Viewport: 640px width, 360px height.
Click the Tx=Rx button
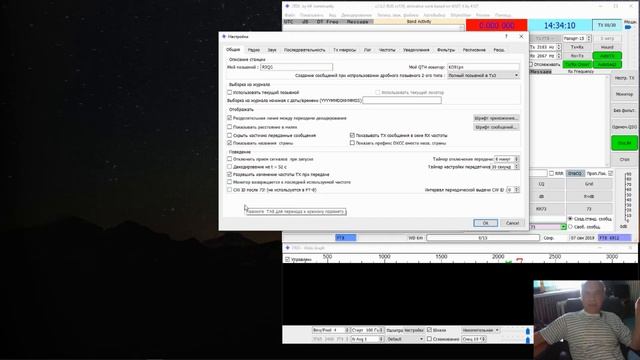click(x=577, y=47)
